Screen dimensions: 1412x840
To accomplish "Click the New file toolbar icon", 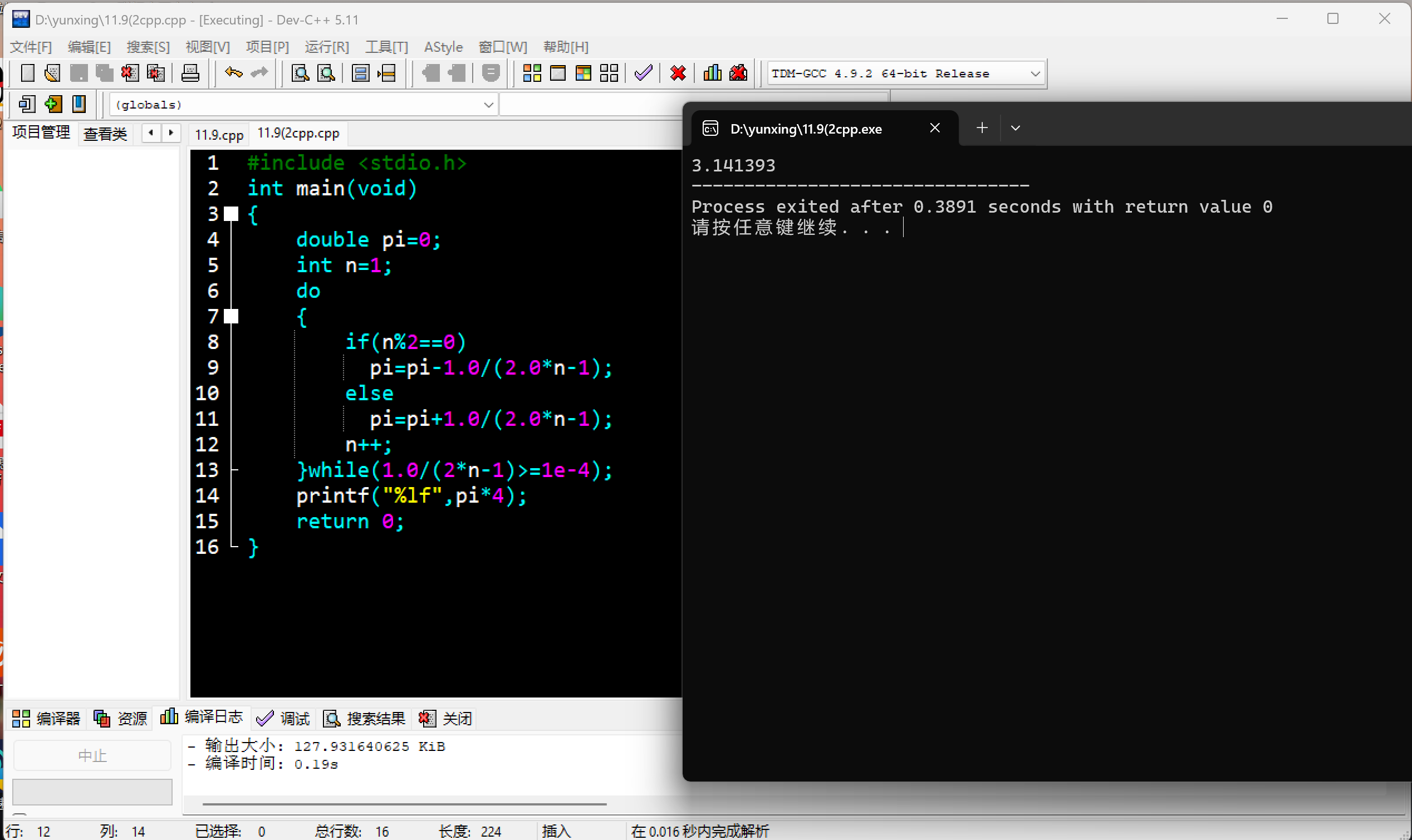I will point(27,73).
